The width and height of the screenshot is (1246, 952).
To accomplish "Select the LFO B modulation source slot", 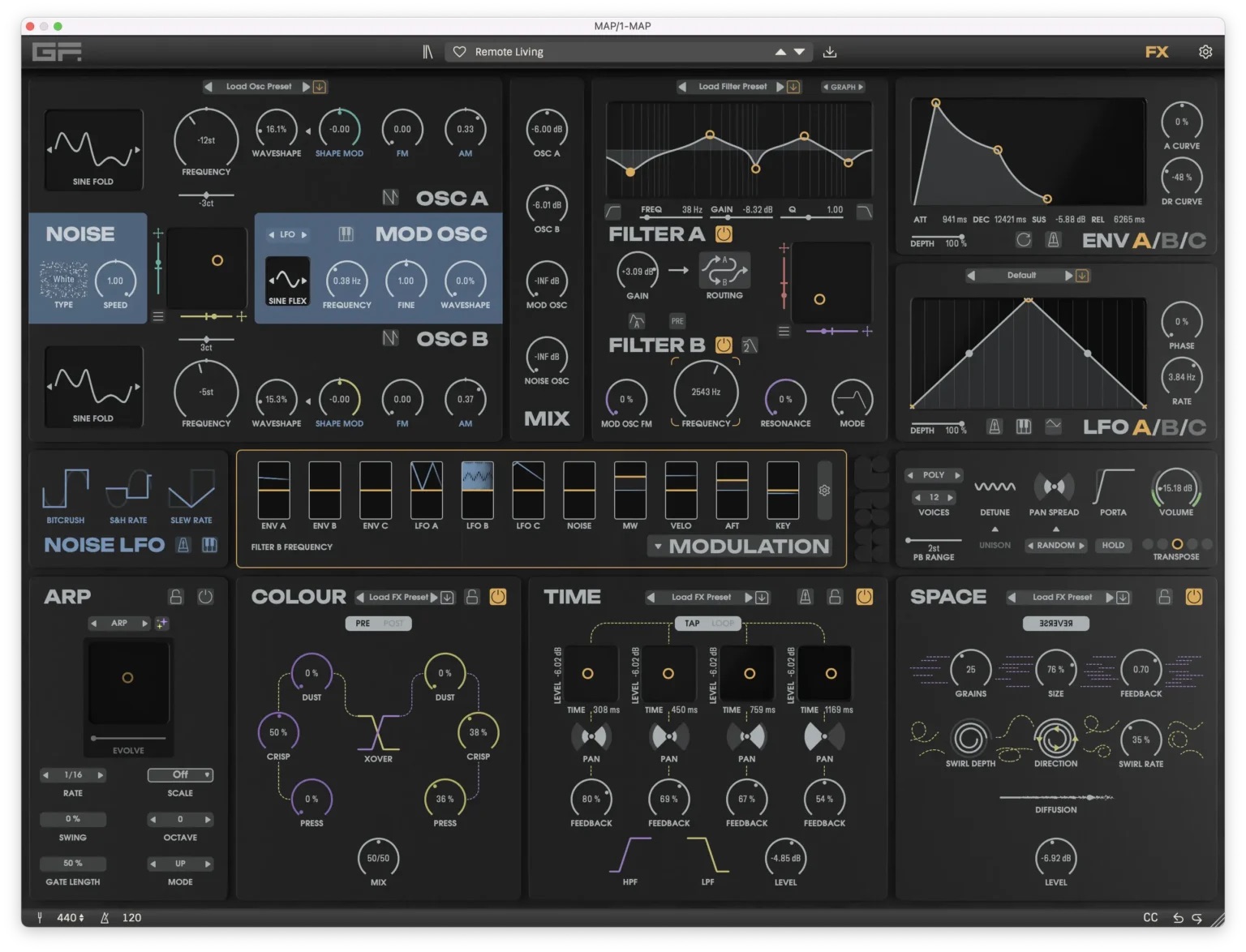I will click(477, 490).
